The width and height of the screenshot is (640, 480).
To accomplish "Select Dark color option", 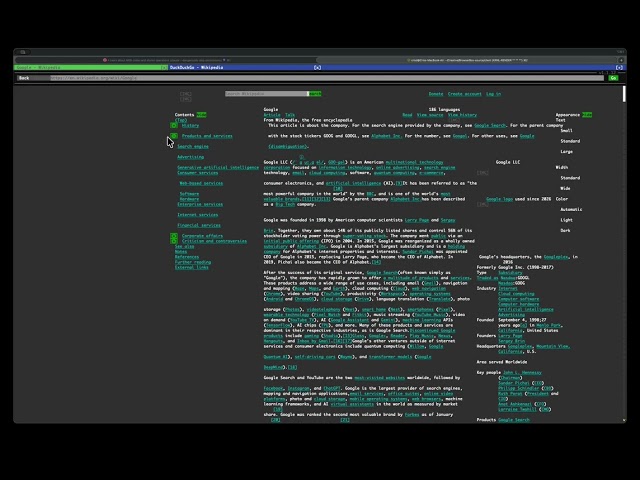I will 565,231.
